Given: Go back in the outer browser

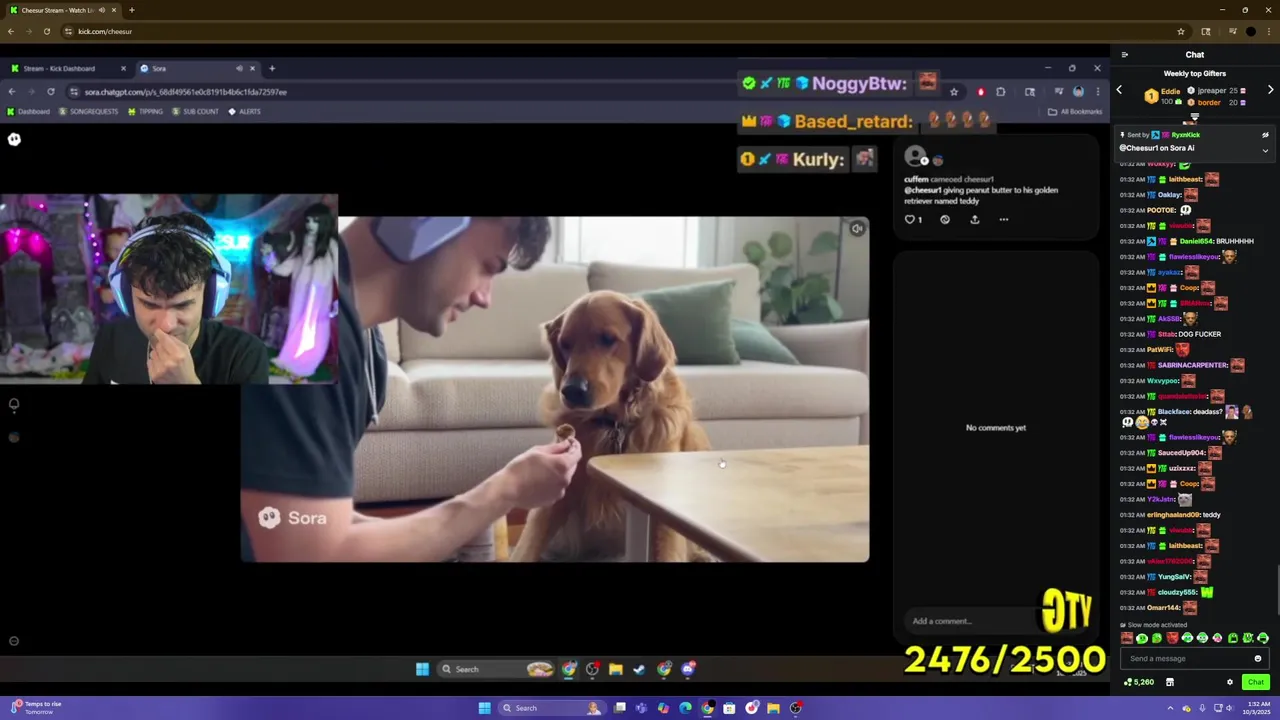Looking at the screenshot, I should (x=11, y=31).
